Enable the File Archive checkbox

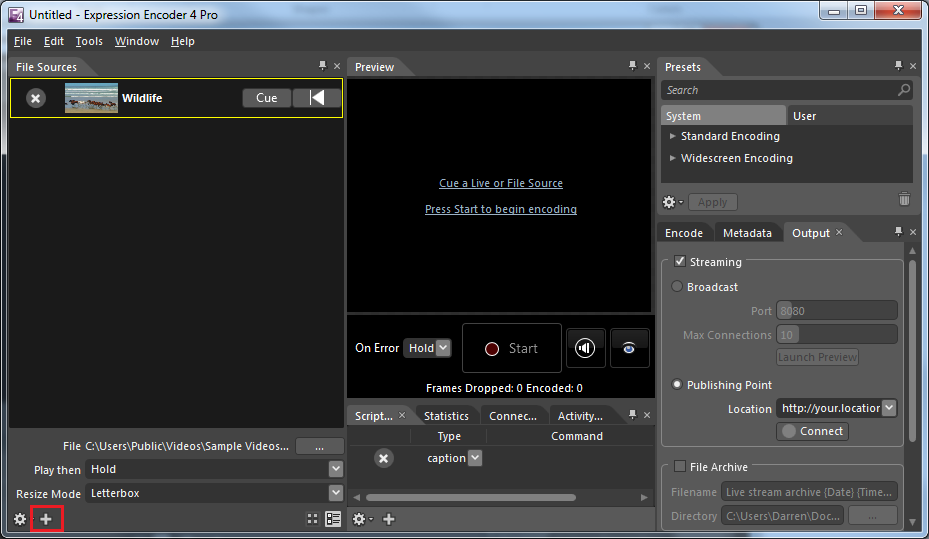pos(680,466)
